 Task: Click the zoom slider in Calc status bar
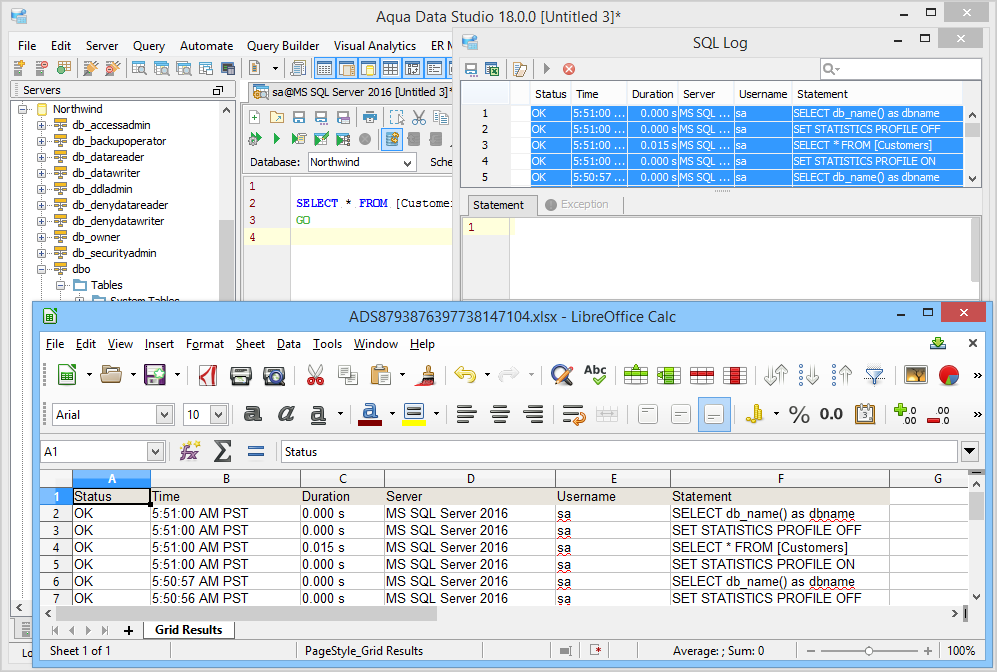868,651
